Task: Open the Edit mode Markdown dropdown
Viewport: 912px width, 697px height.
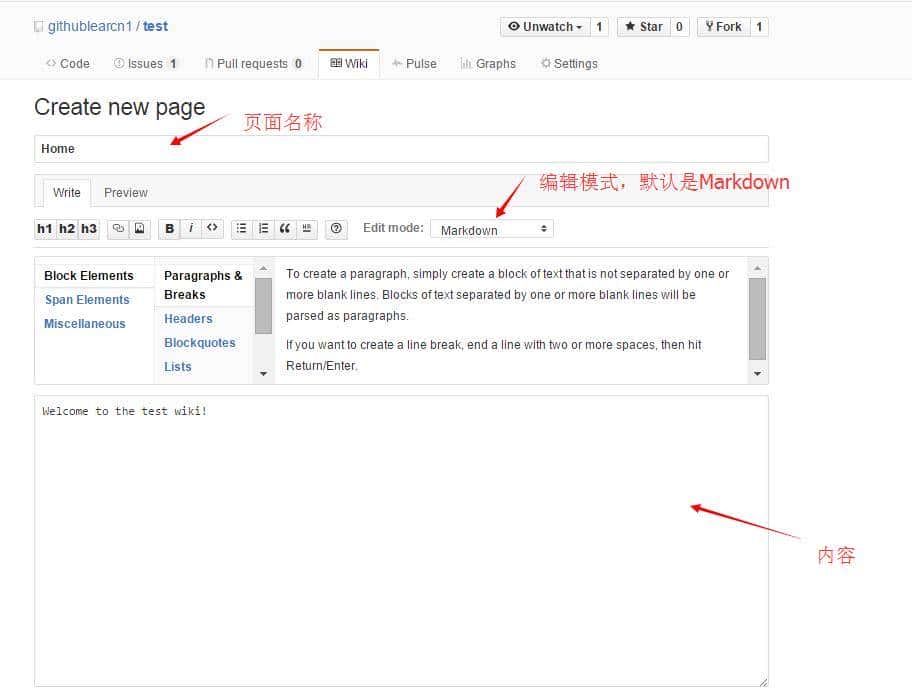Action: click(492, 229)
